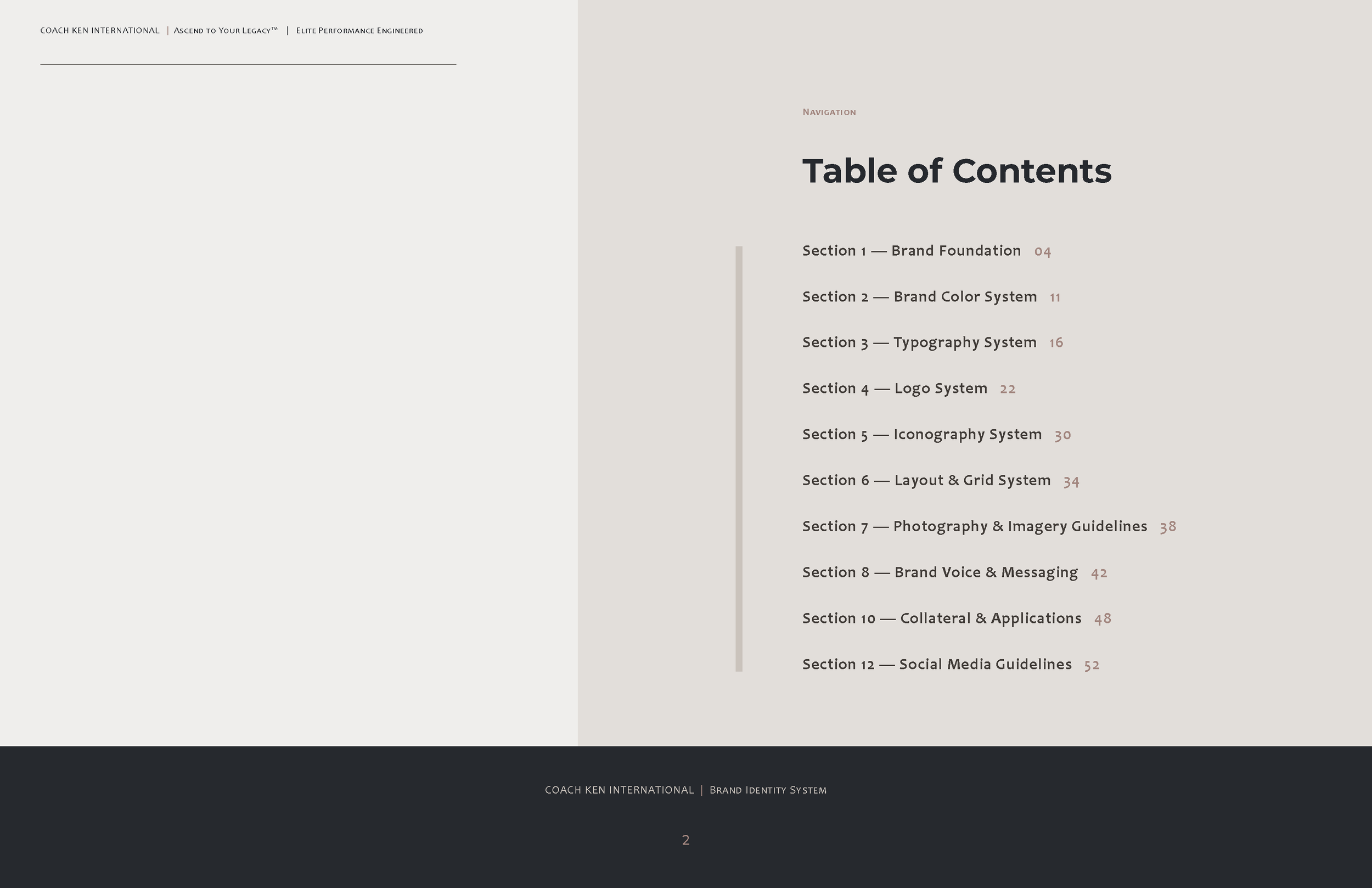Click page number 34 beside Layout & Grid System
The image size is (1372, 888).
tap(1071, 481)
